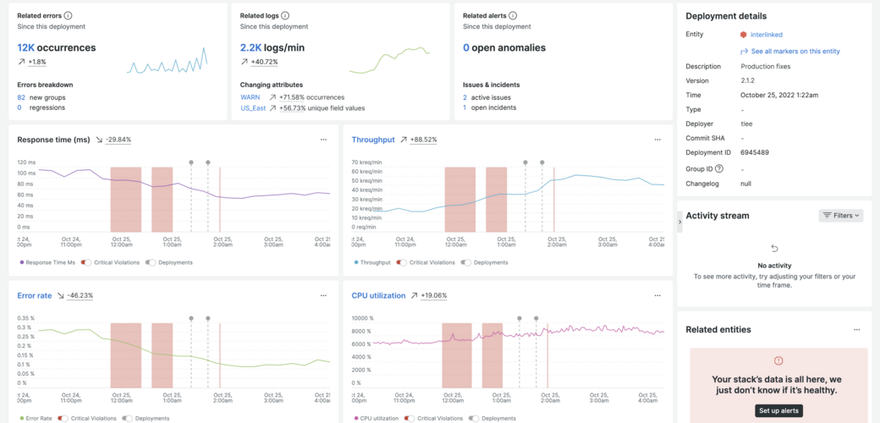Toggle Deployments on the Throughput chart
The width and height of the screenshot is (880, 423).
465,263
